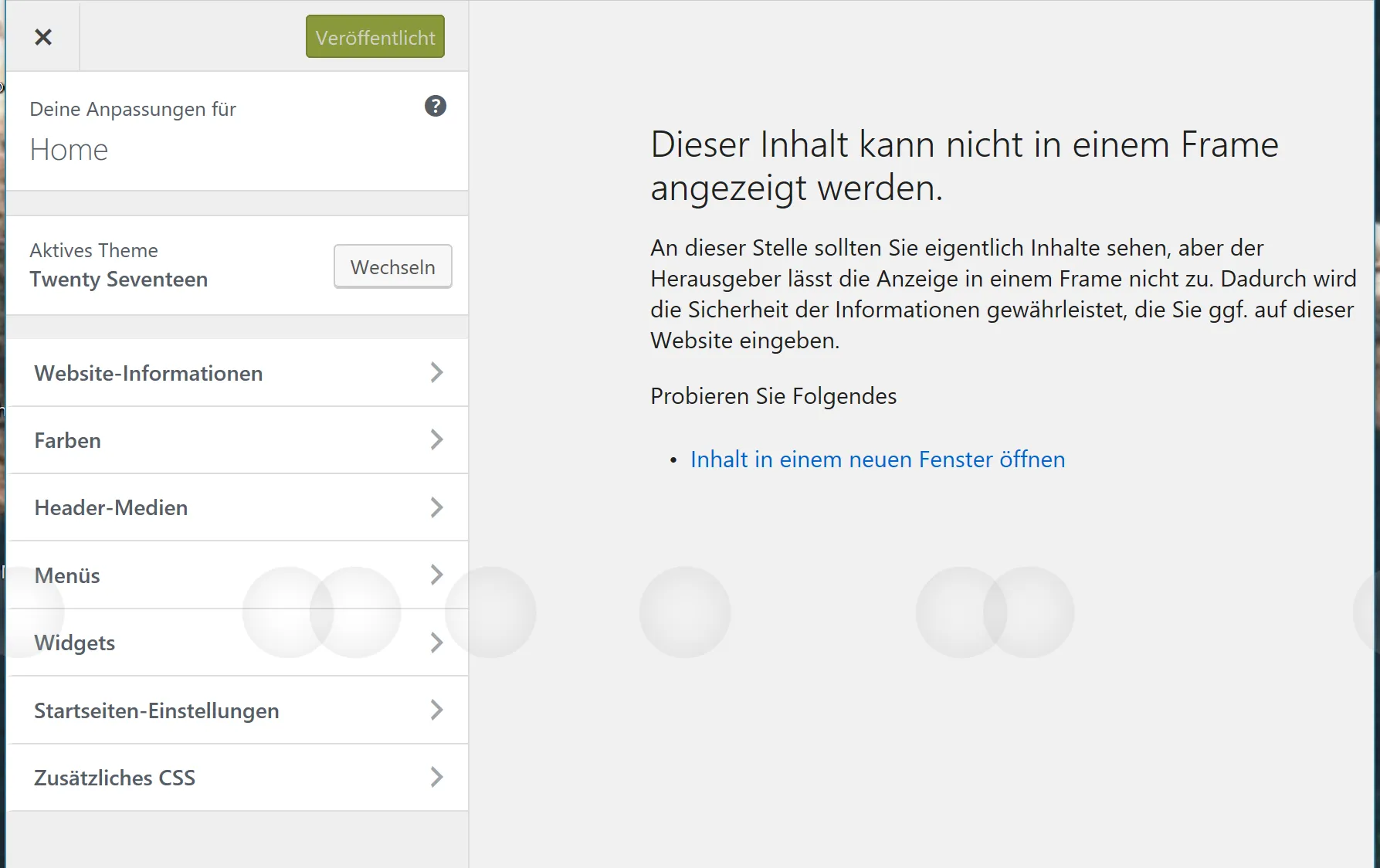The width and height of the screenshot is (1380, 868).
Task: Click the chevron next to Widgets
Action: 437,643
